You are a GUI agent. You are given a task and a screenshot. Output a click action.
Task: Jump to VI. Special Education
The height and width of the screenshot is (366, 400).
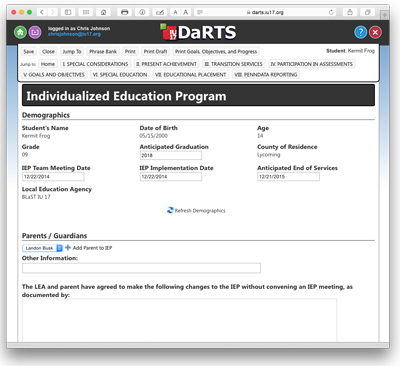click(120, 74)
